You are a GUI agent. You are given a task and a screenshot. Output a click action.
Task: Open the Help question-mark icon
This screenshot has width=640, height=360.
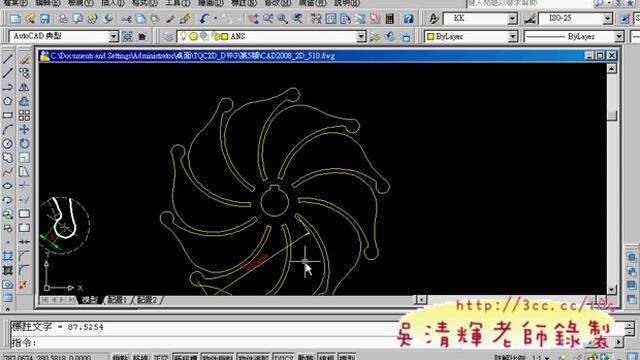(x=408, y=19)
